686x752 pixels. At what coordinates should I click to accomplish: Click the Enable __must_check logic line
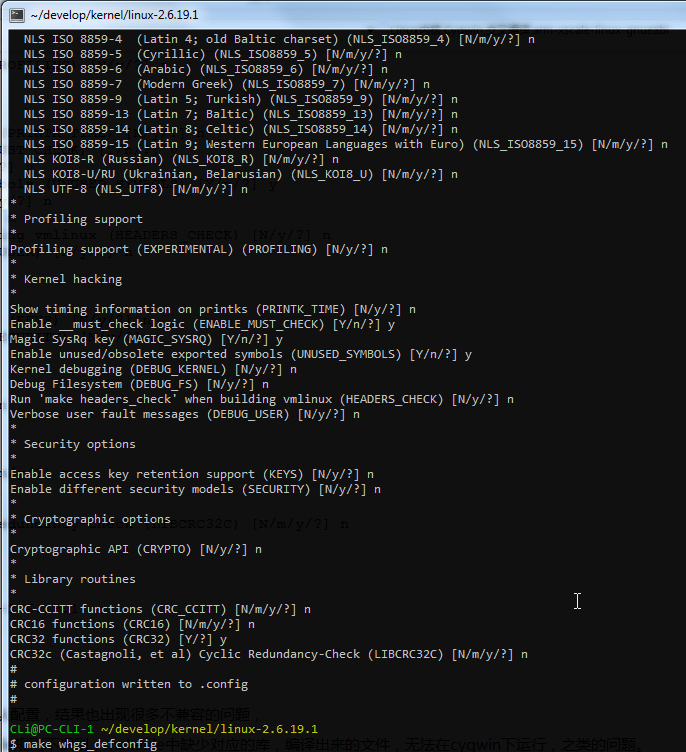[x=202, y=324]
